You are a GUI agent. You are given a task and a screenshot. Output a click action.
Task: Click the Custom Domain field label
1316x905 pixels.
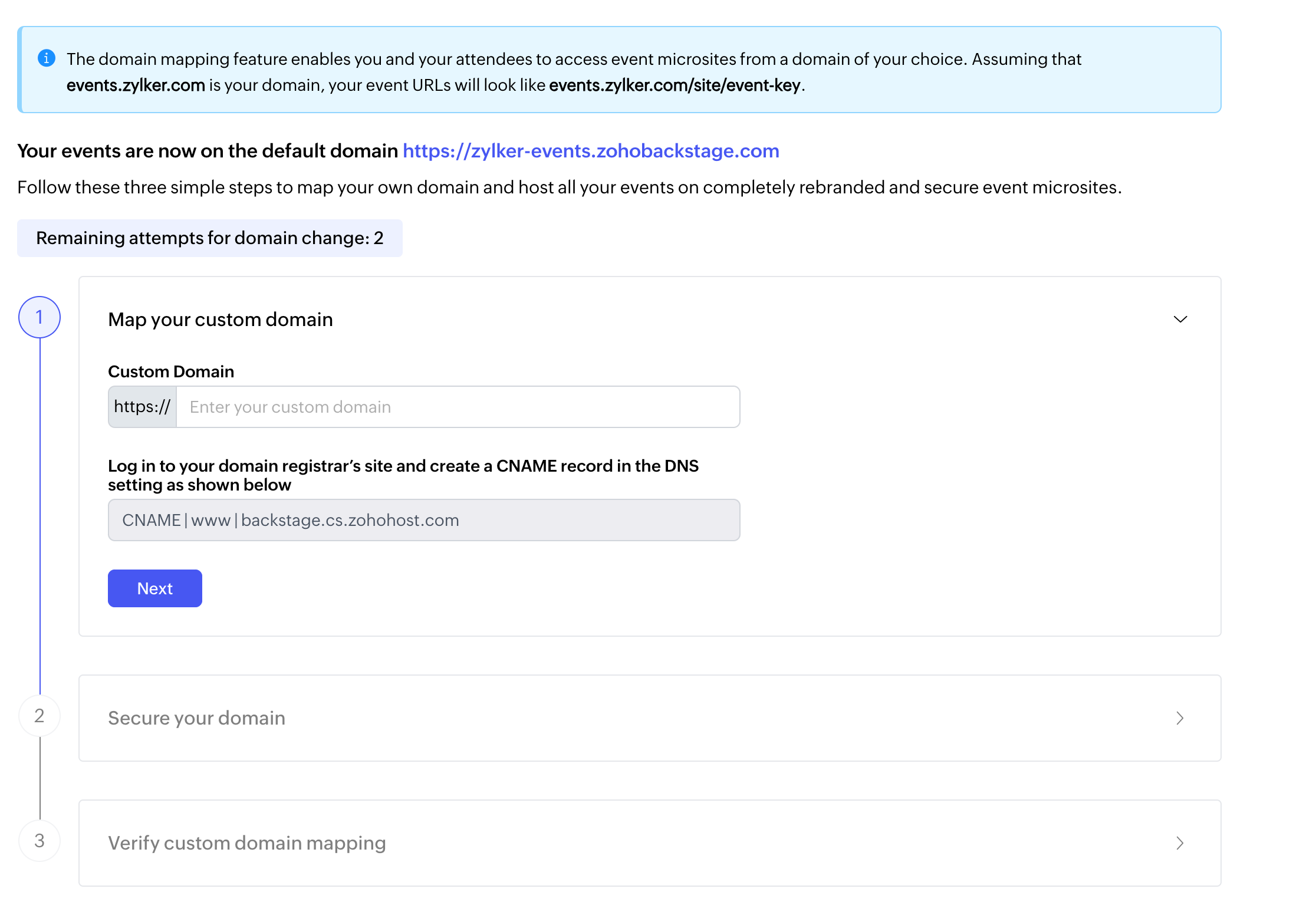(171, 371)
